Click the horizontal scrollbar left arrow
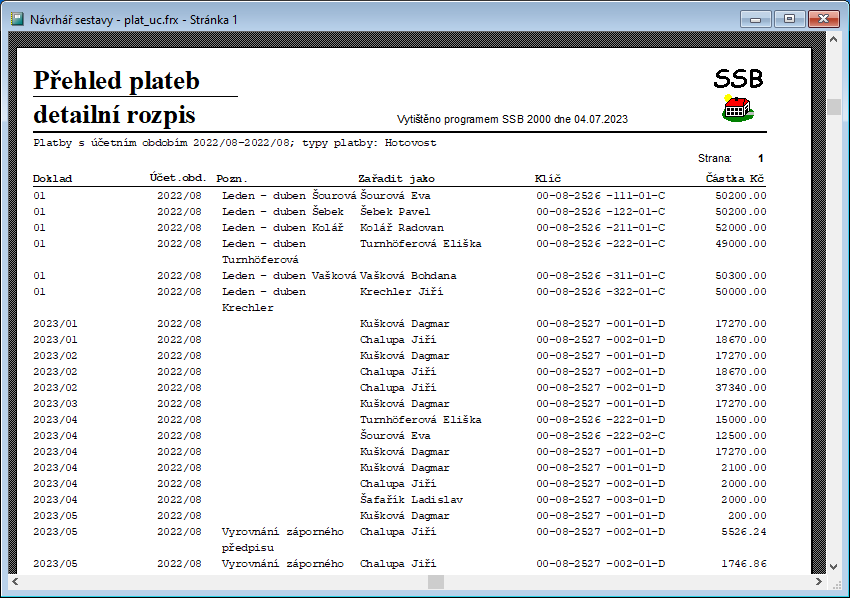The image size is (850, 598). [16, 581]
